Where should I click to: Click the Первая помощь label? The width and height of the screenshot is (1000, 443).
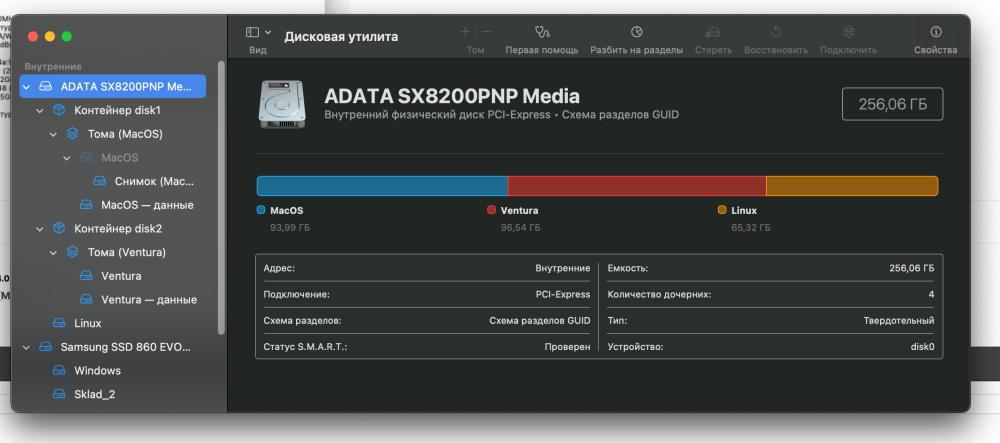click(541, 50)
